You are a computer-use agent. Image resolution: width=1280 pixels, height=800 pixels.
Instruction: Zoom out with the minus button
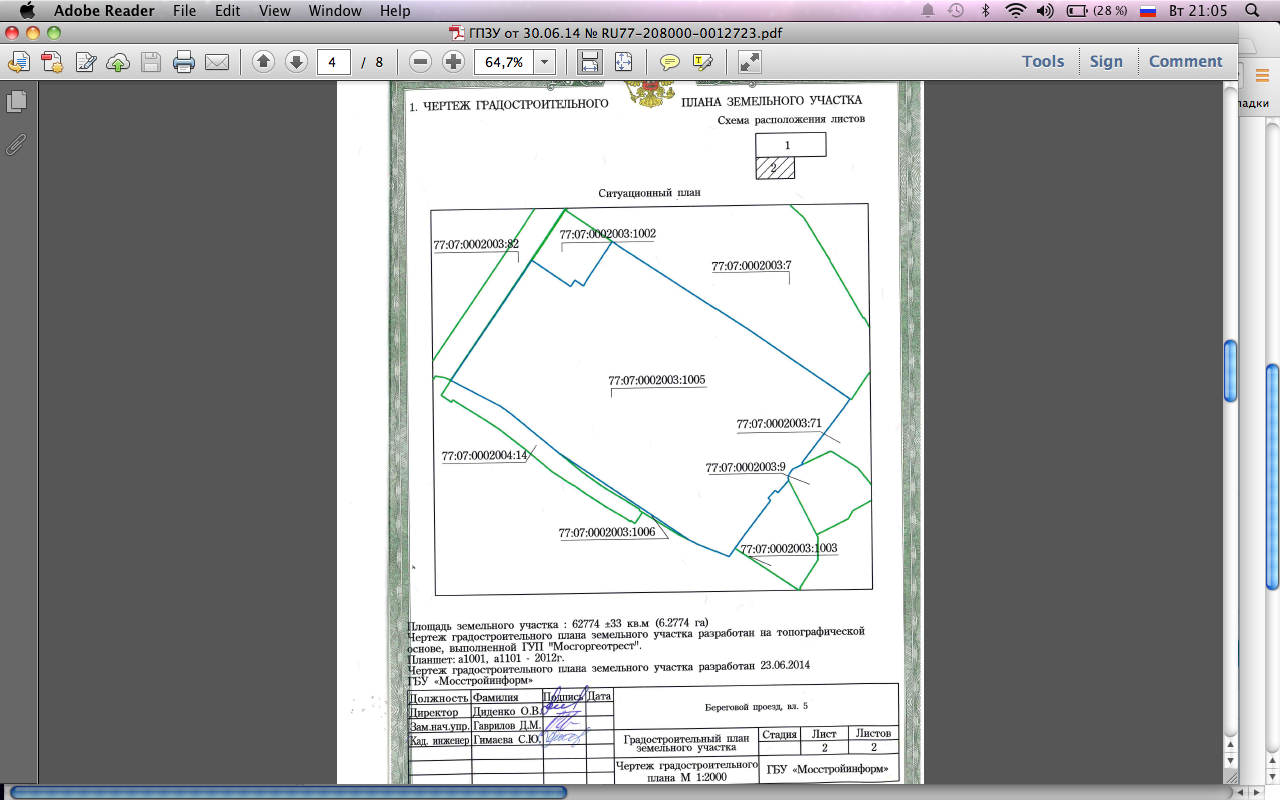421,62
